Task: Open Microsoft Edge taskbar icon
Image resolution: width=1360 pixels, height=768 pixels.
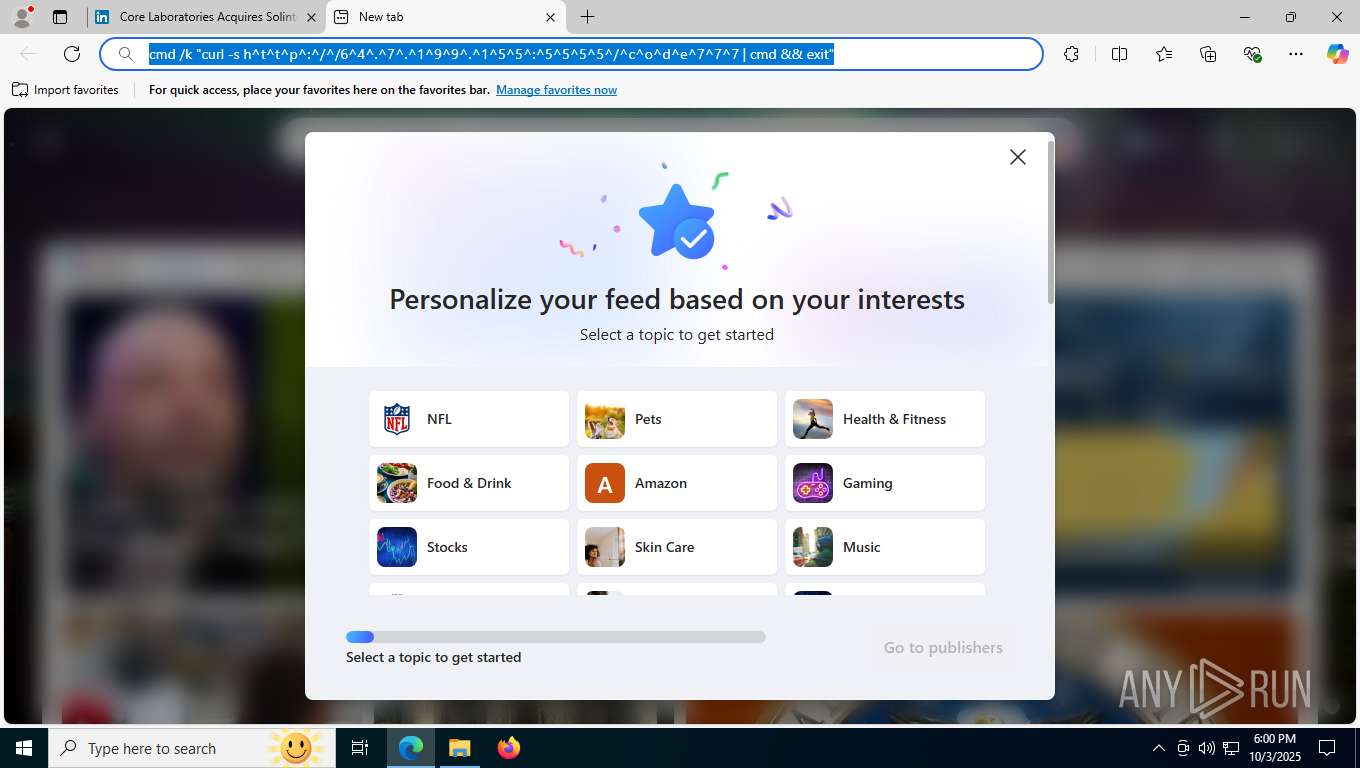Action: [x=411, y=748]
